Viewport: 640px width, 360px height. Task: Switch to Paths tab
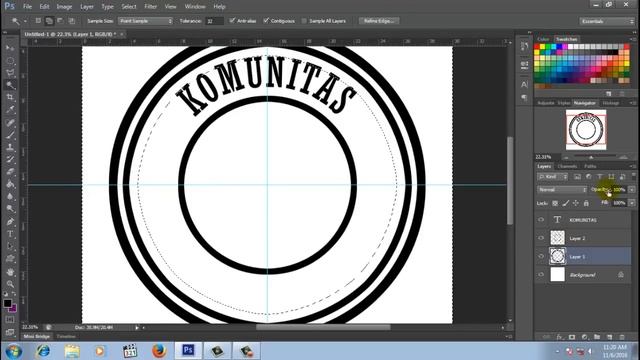[590, 167]
